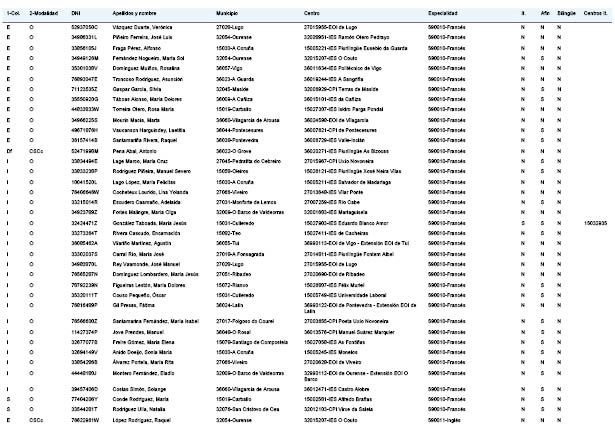615x439 pixels.
Task: Select the López Rodríguez, Raquel row
Action: point(308,420)
